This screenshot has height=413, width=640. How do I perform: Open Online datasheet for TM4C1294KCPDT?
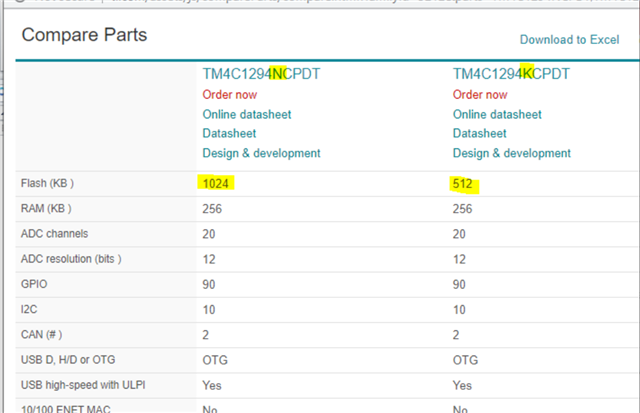click(x=497, y=114)
